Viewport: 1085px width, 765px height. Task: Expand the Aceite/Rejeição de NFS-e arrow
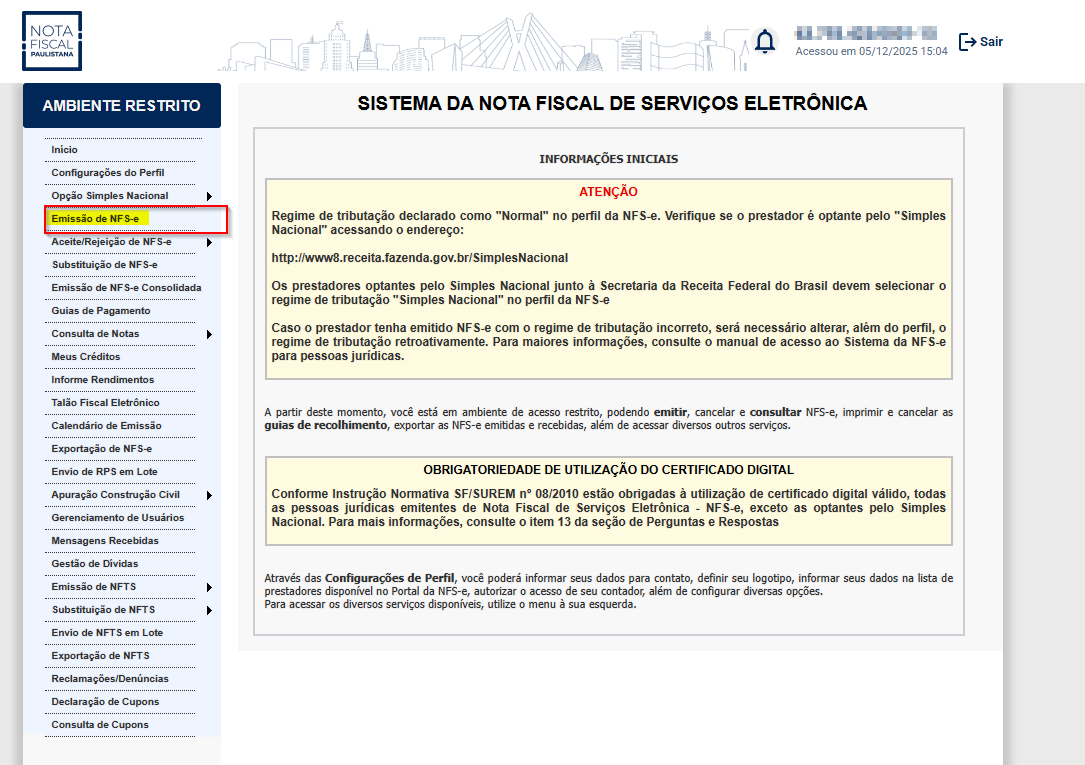coord(209,242)
